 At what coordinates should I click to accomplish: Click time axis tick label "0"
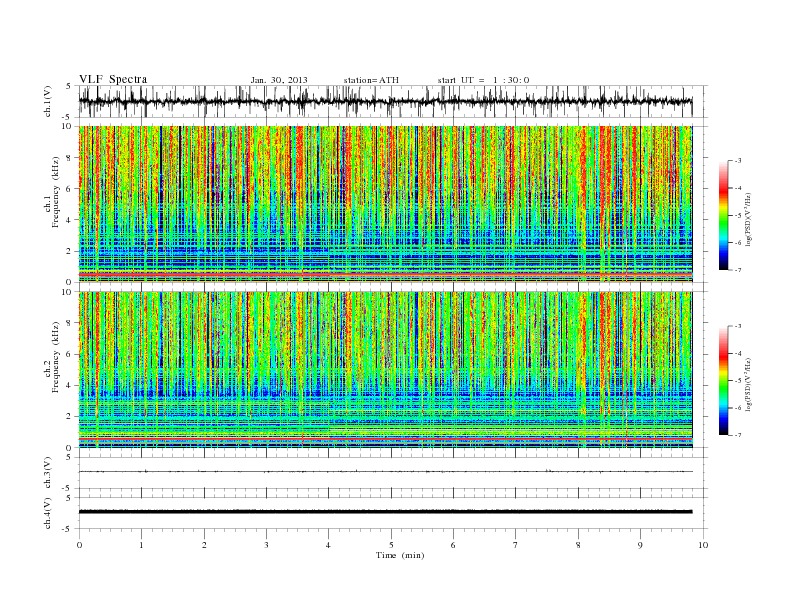(79, 545)
